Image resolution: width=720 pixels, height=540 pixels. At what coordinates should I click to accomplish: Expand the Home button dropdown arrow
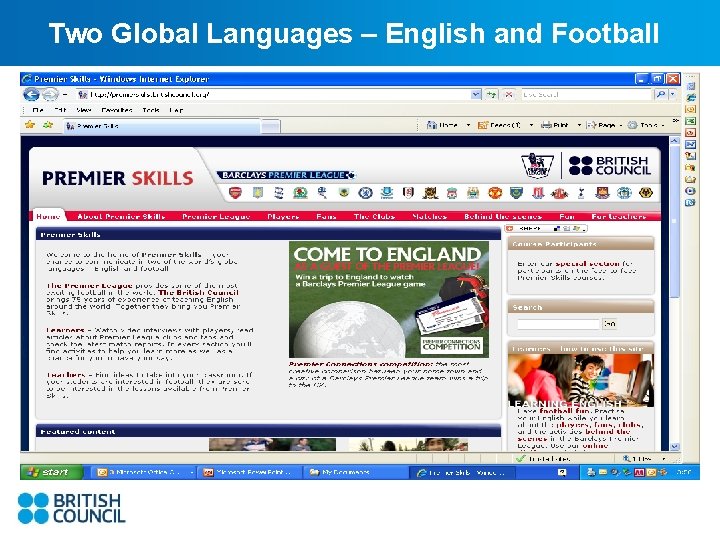[468, 125]
